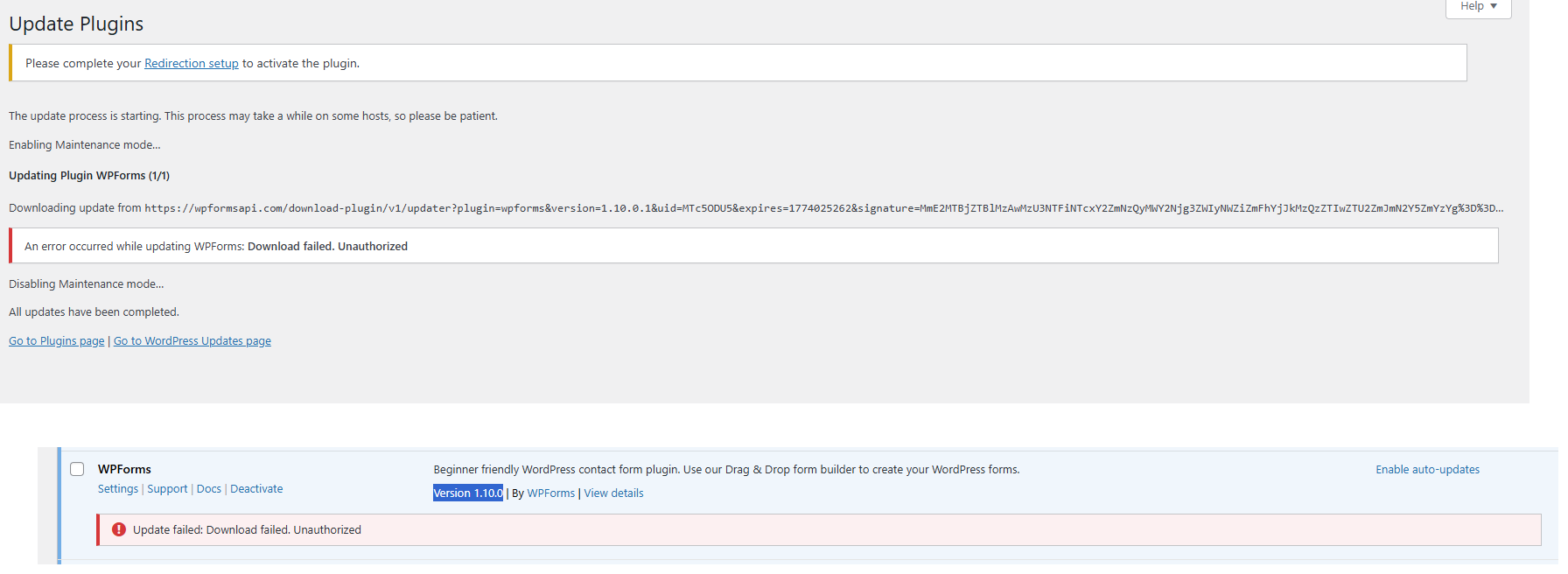Open the Help dropdown
The image size is (1568, 574).
click(1478, 7)
